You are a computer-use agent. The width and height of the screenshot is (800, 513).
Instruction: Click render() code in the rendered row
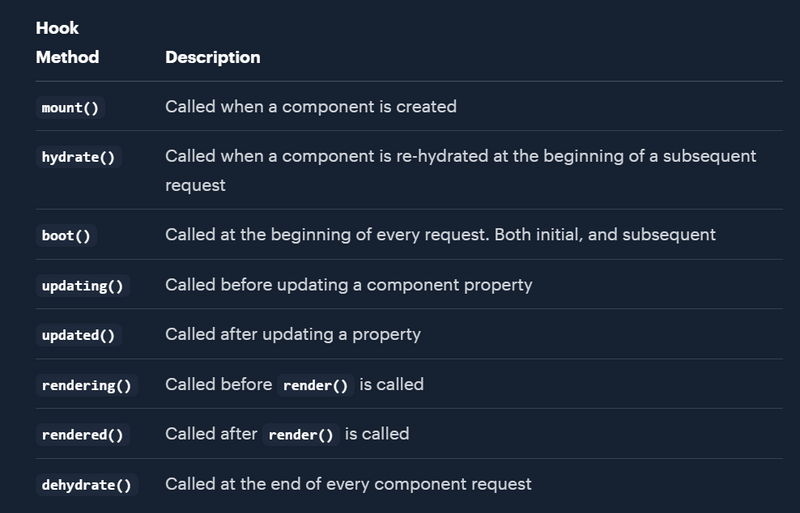[x=303, y=435]
